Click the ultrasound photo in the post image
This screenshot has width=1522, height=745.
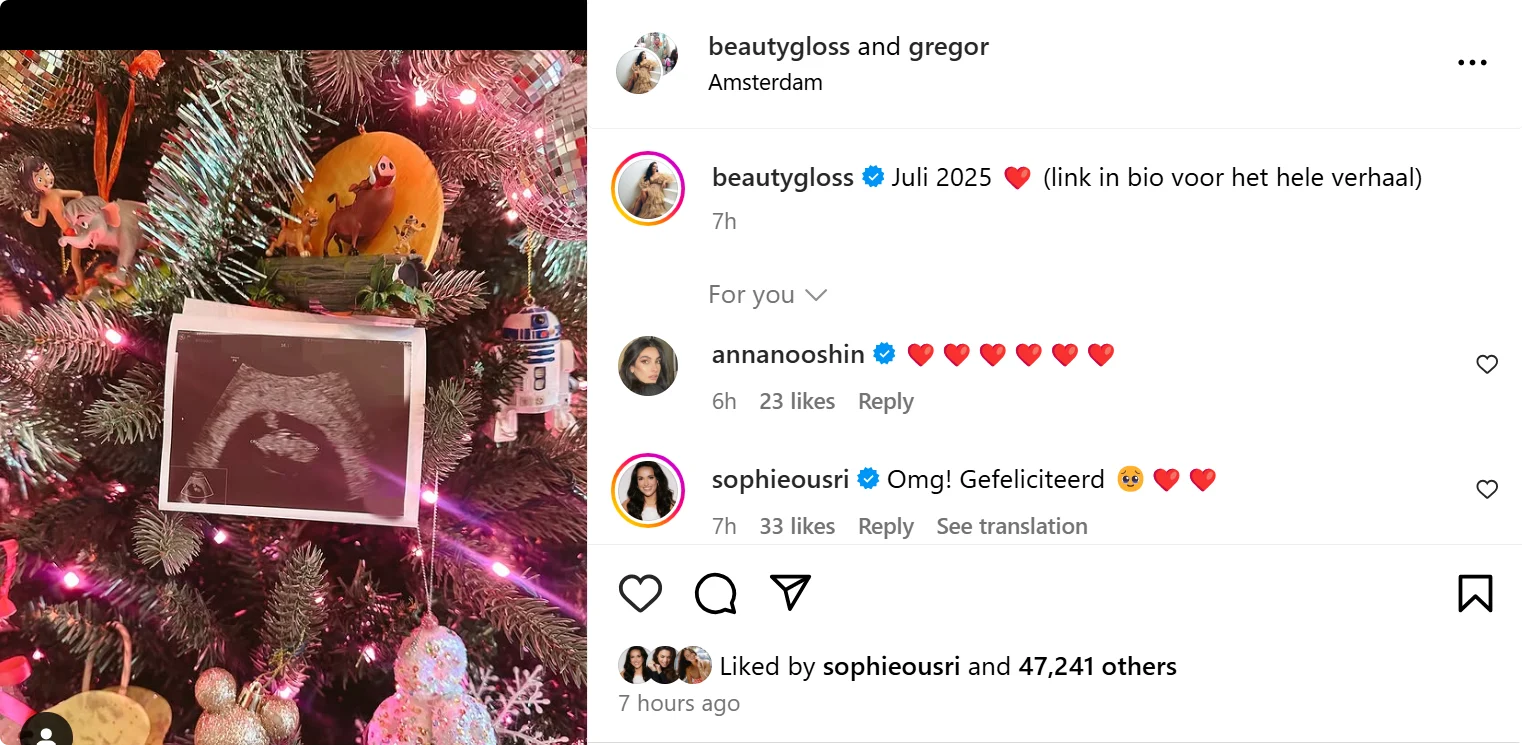(292, 418)
